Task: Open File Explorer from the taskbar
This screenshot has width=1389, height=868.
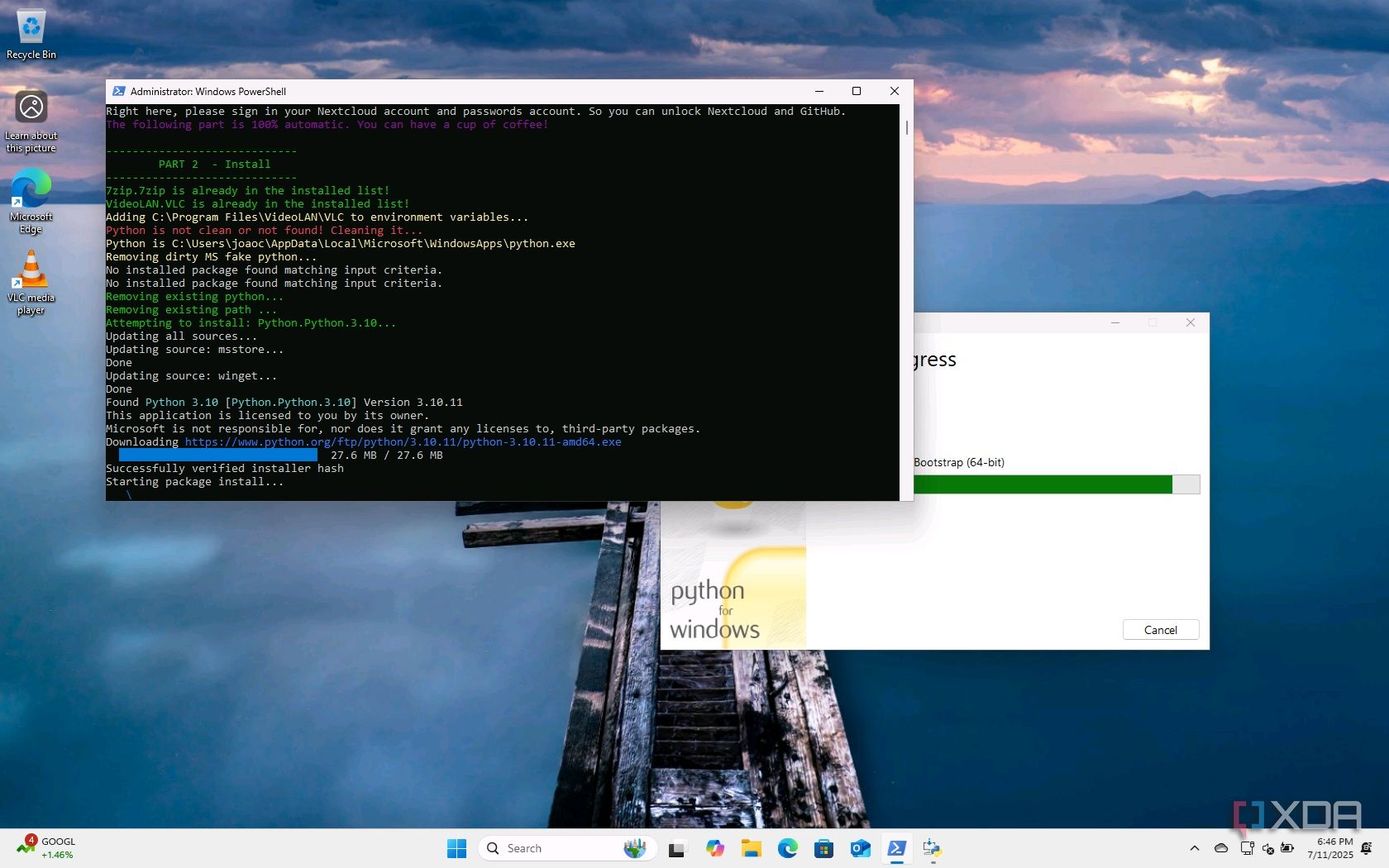Action: click(751, 848)
